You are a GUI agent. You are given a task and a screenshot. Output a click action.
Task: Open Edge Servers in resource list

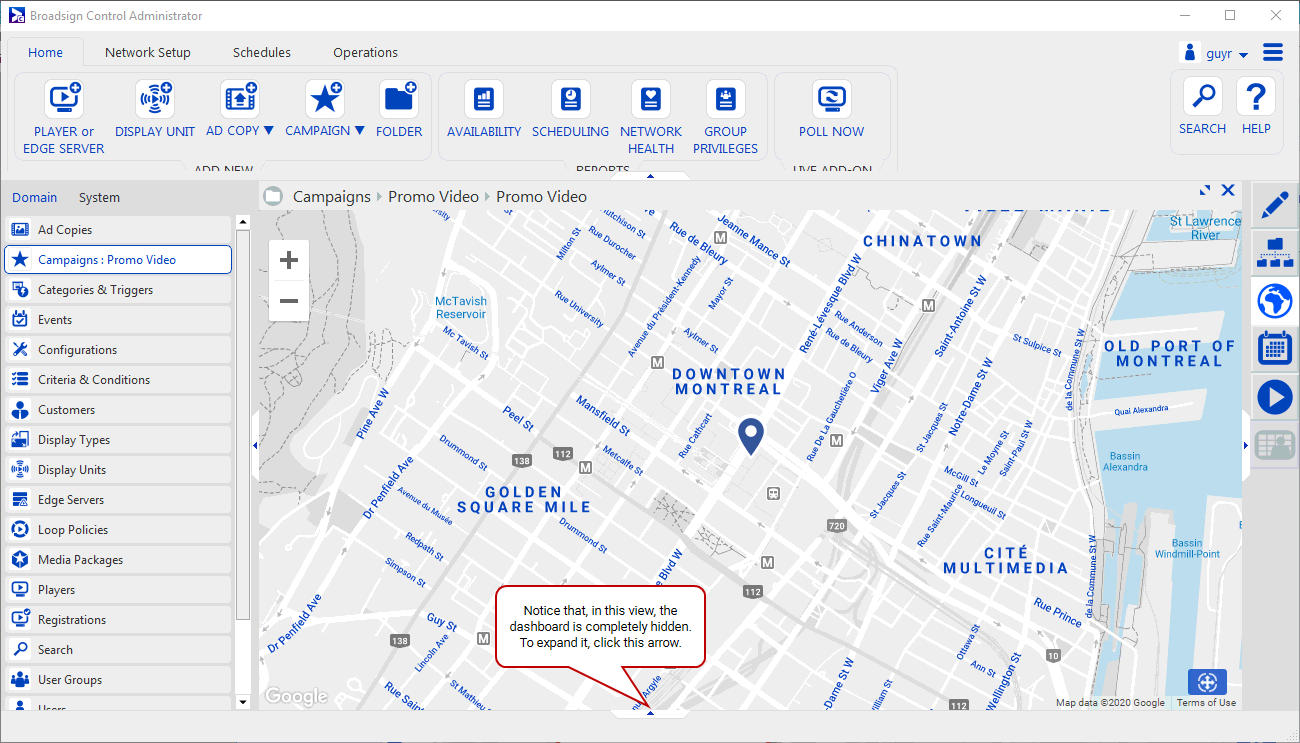click(x=118, y=500)
